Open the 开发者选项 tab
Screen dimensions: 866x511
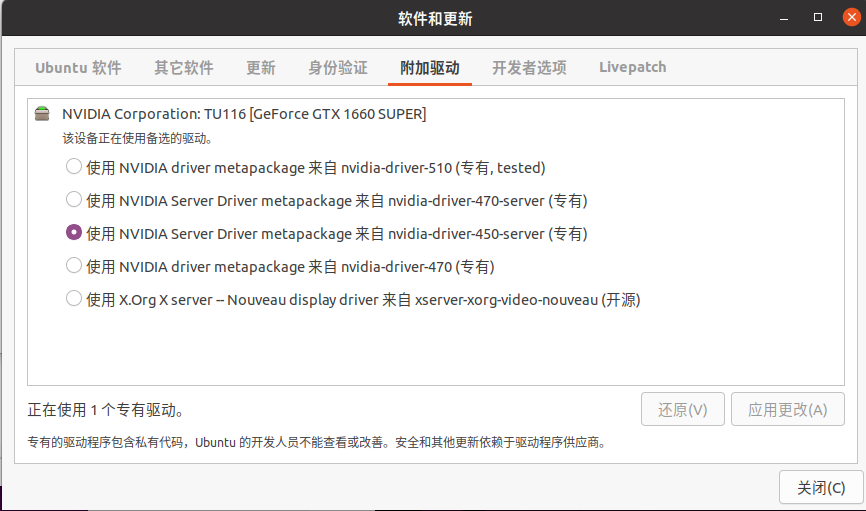click(529, 68)
